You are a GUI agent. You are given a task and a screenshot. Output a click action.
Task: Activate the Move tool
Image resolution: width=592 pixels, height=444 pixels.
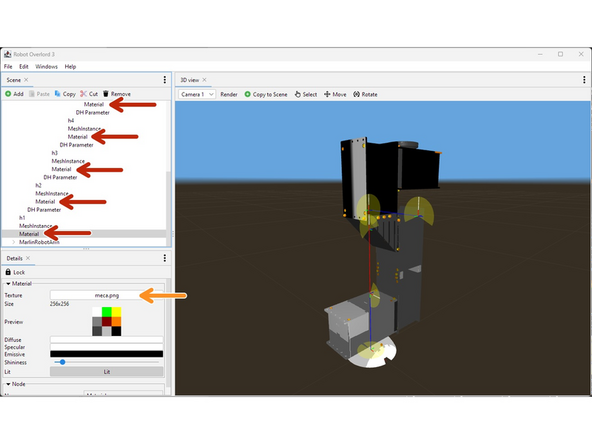[x=335, y=94]
